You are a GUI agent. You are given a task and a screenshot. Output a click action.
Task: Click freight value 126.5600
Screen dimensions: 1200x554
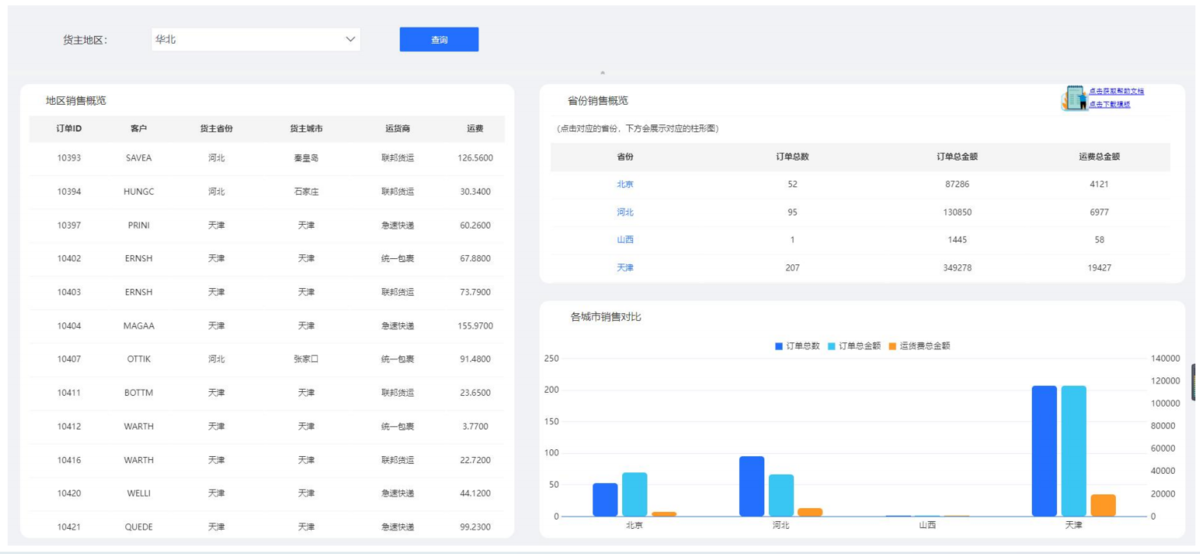(475, 158)
